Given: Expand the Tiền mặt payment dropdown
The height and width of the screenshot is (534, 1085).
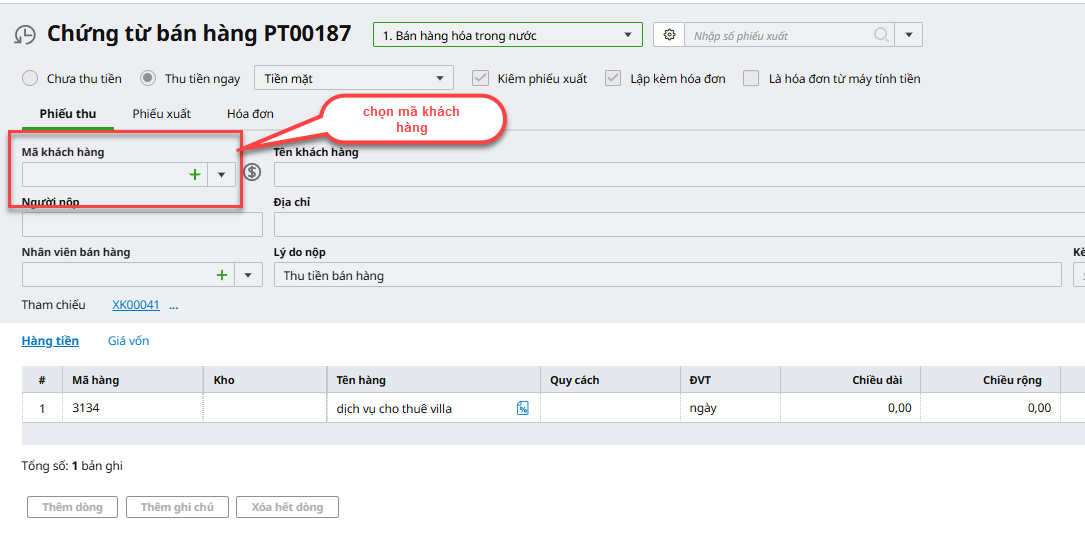Looking at the screenshot, I should (x=439, y=78).
